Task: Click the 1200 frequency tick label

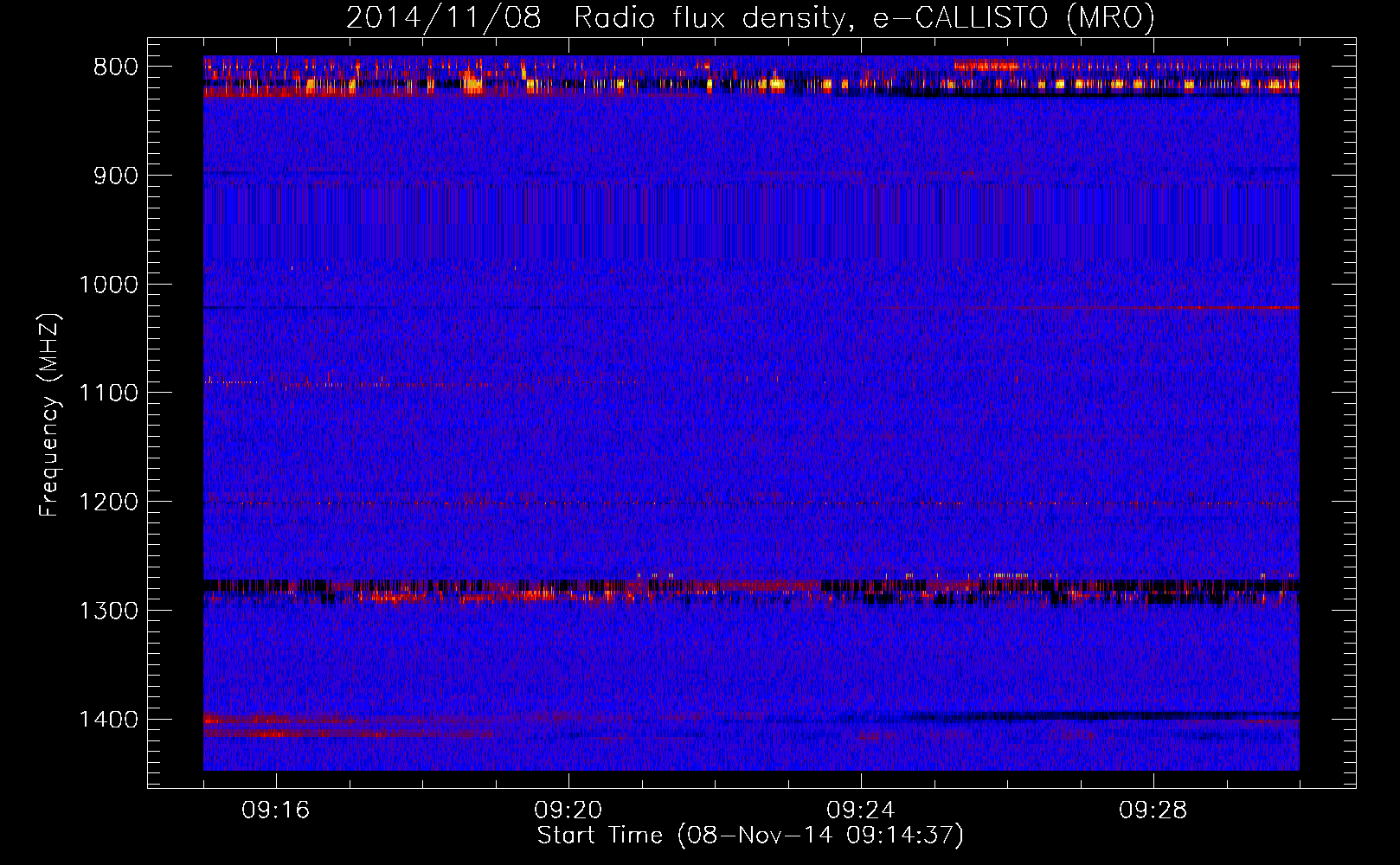Action: pyautogui.click(x=108, y=503)
